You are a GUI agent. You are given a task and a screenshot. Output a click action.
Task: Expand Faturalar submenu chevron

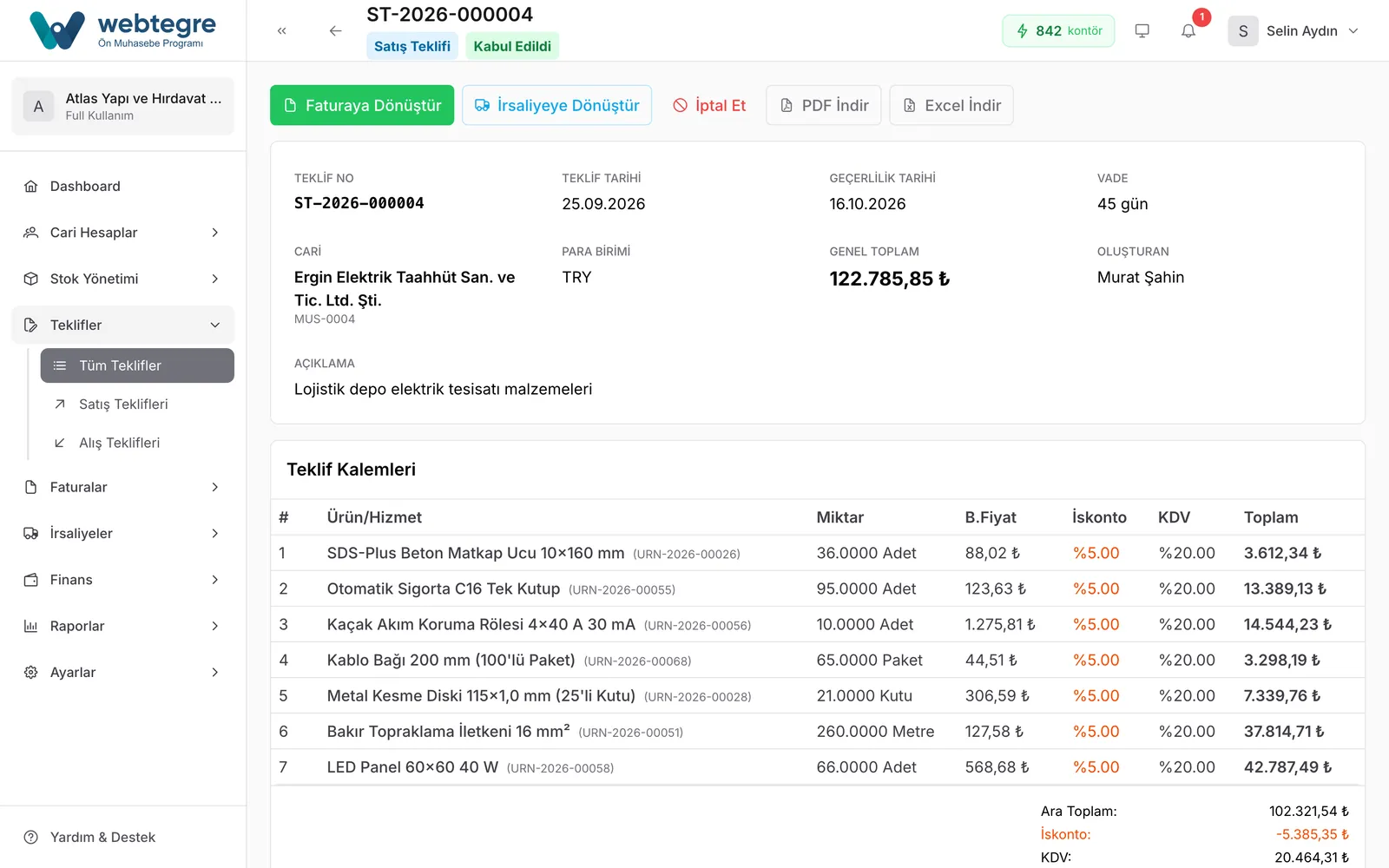(x=215, y=487)
